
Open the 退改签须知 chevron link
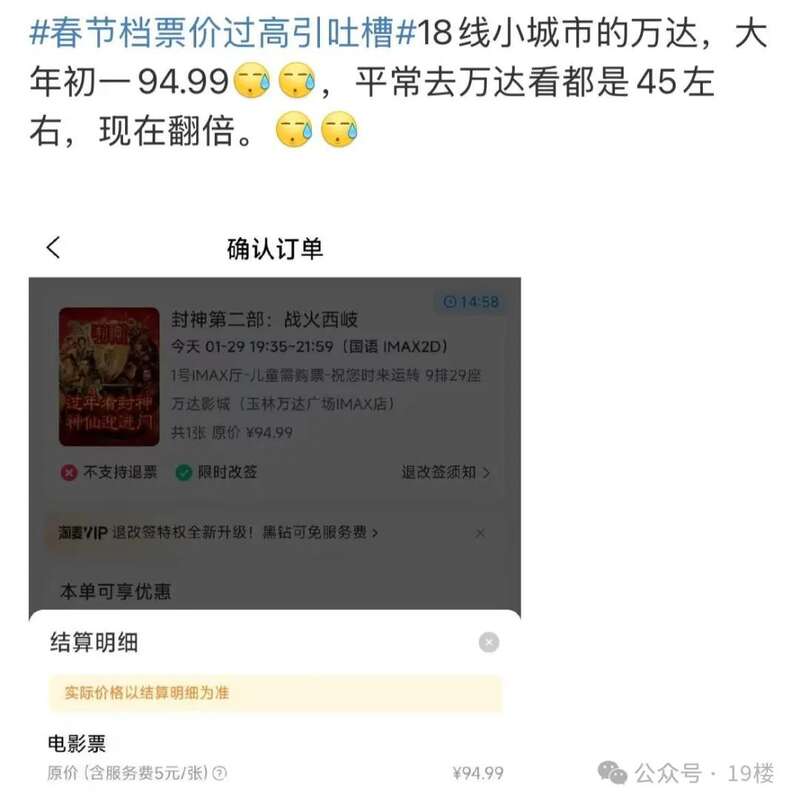coord(445,472)
